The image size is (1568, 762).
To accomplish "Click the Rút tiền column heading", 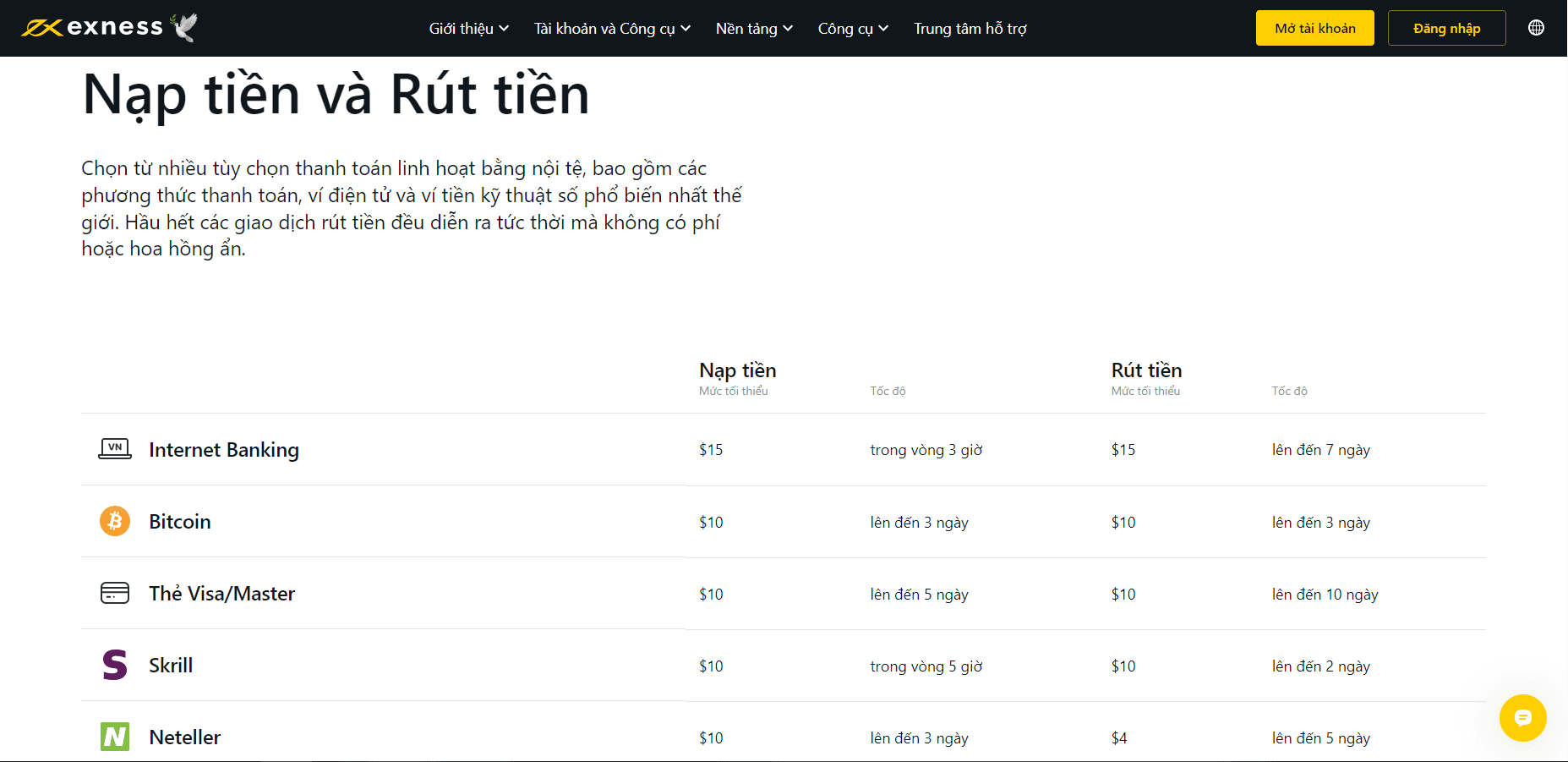I will 1146,370.
